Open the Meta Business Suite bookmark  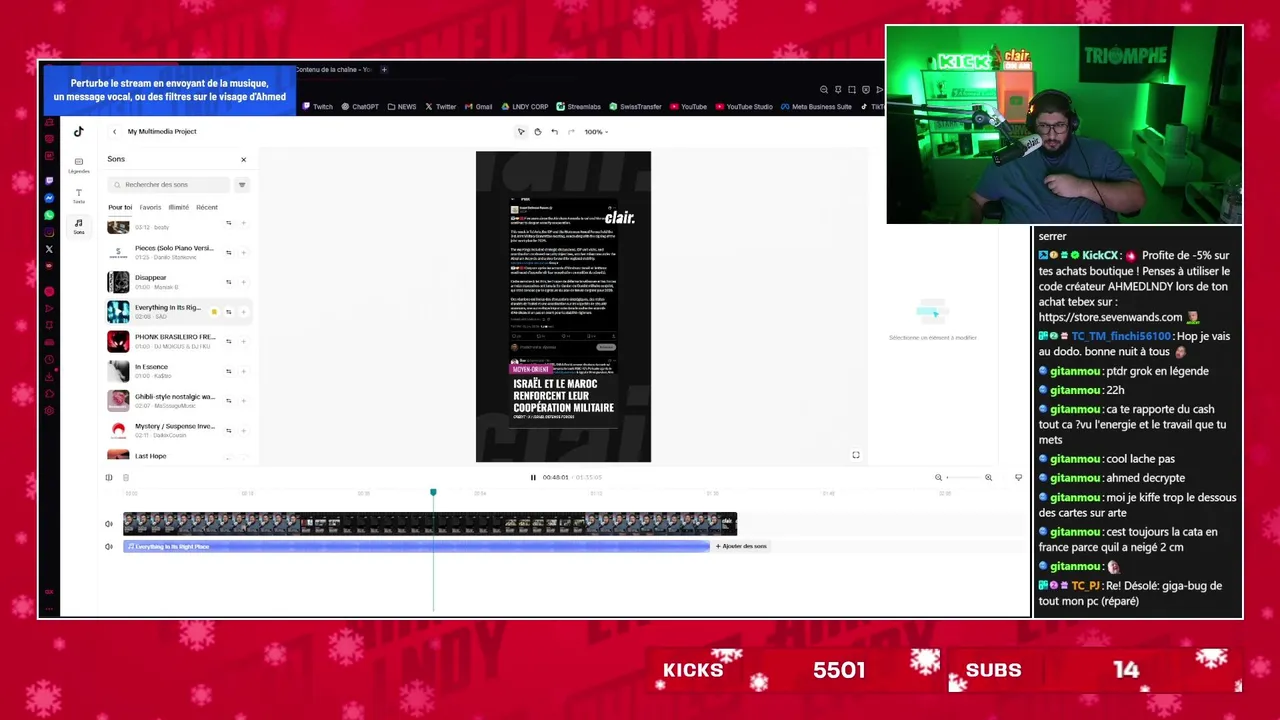point(817,107)
